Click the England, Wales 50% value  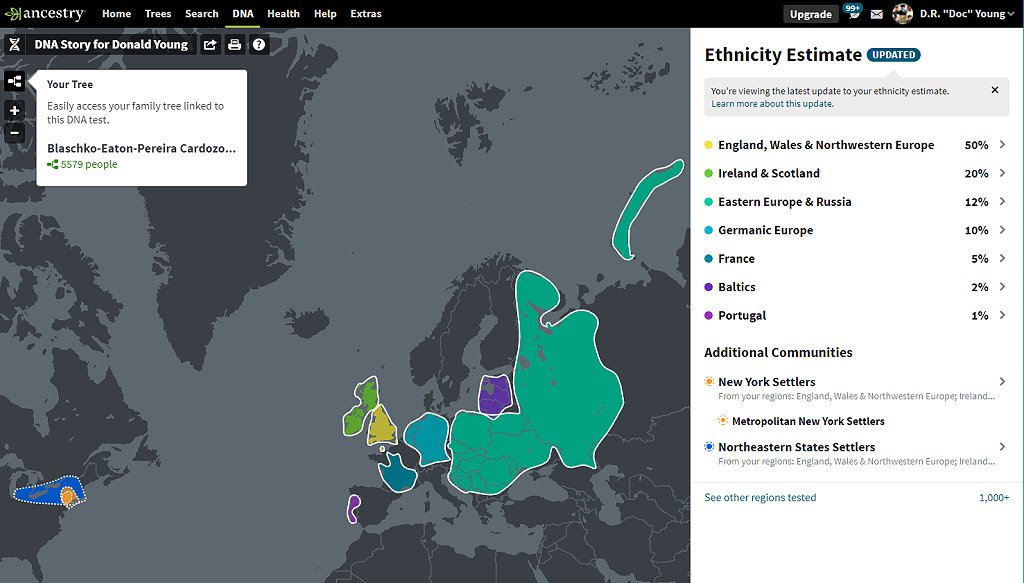tap(976, 145)
